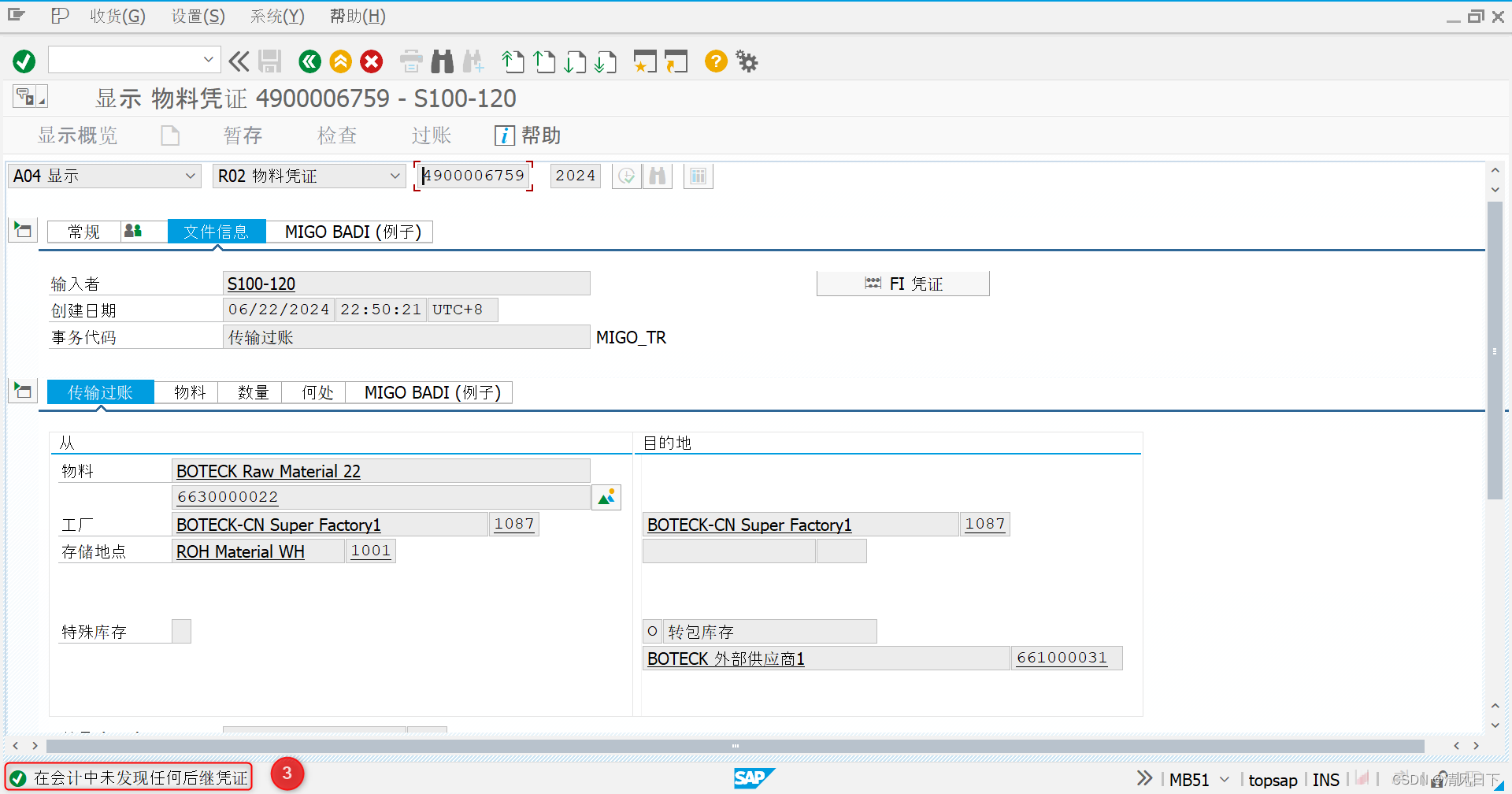This screenshot has width=1512, height=794.
Task: Switch to the 物料 item tab
Action: click(x=190, y=392)
